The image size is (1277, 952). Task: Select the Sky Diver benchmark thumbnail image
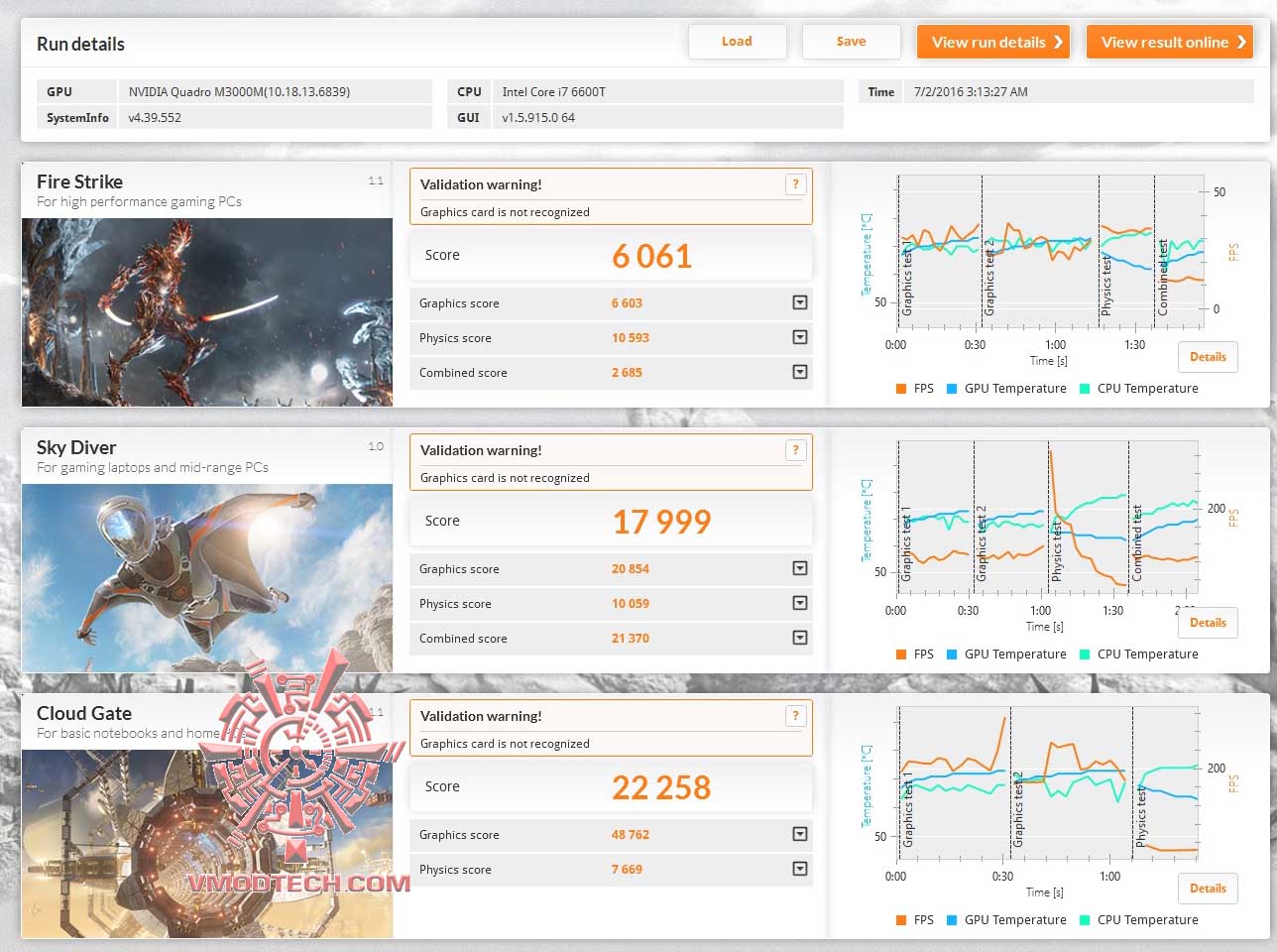pos(207,578)
